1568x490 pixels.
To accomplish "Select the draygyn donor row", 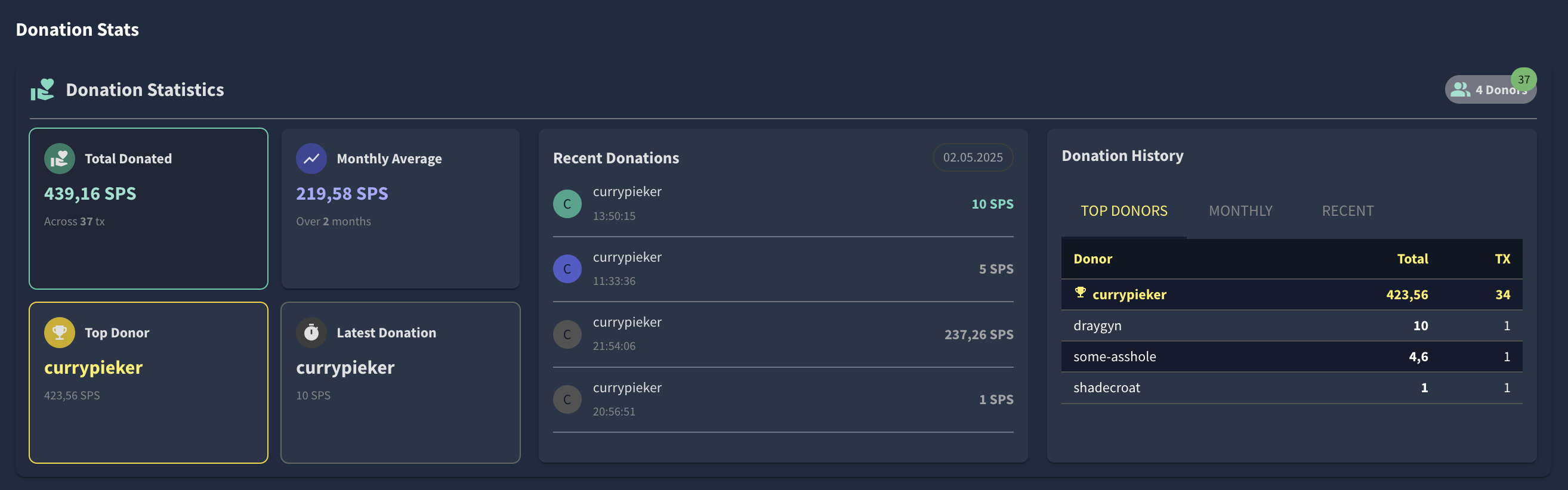I will pyautogui.click(x=1292, y=326).
